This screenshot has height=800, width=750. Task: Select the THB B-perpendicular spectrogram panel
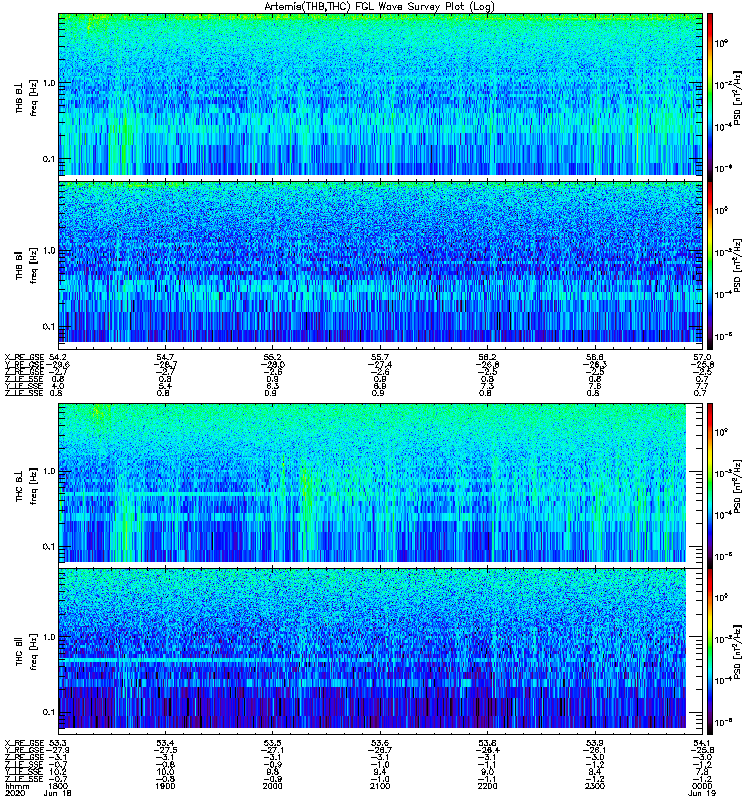click(380, 95)
